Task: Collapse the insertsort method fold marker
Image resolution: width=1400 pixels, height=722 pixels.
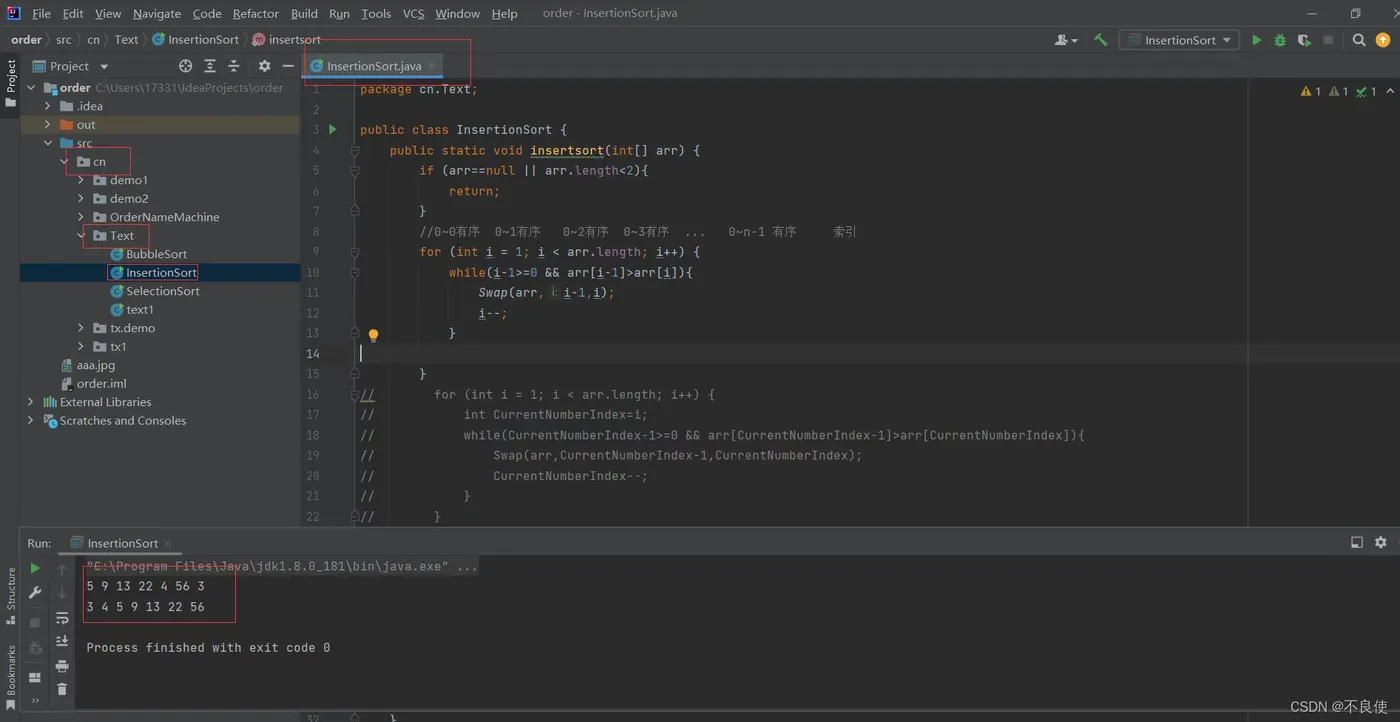Action: click(354, 151)
